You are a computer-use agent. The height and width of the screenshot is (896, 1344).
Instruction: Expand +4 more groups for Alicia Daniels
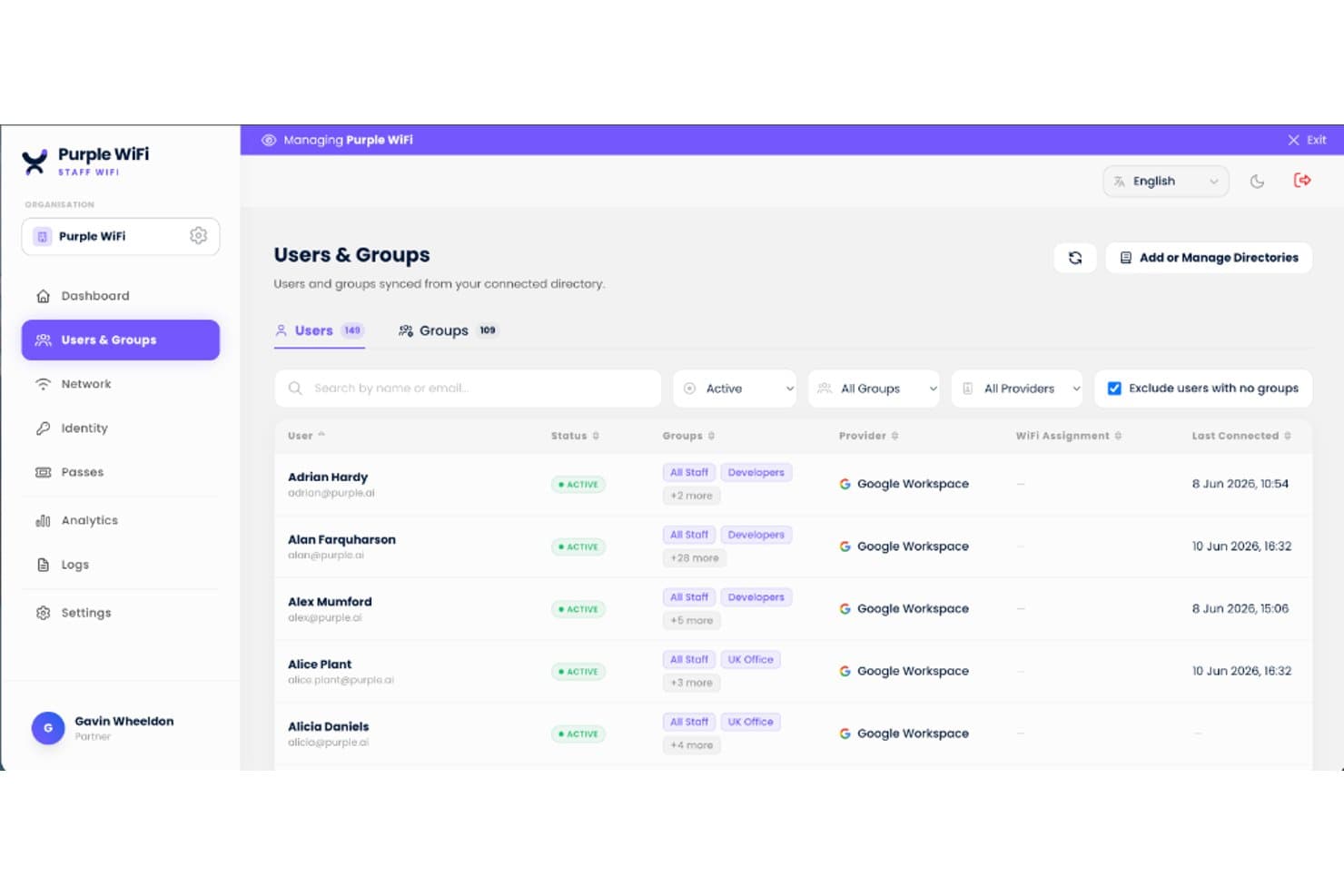[x=691, y=745]
